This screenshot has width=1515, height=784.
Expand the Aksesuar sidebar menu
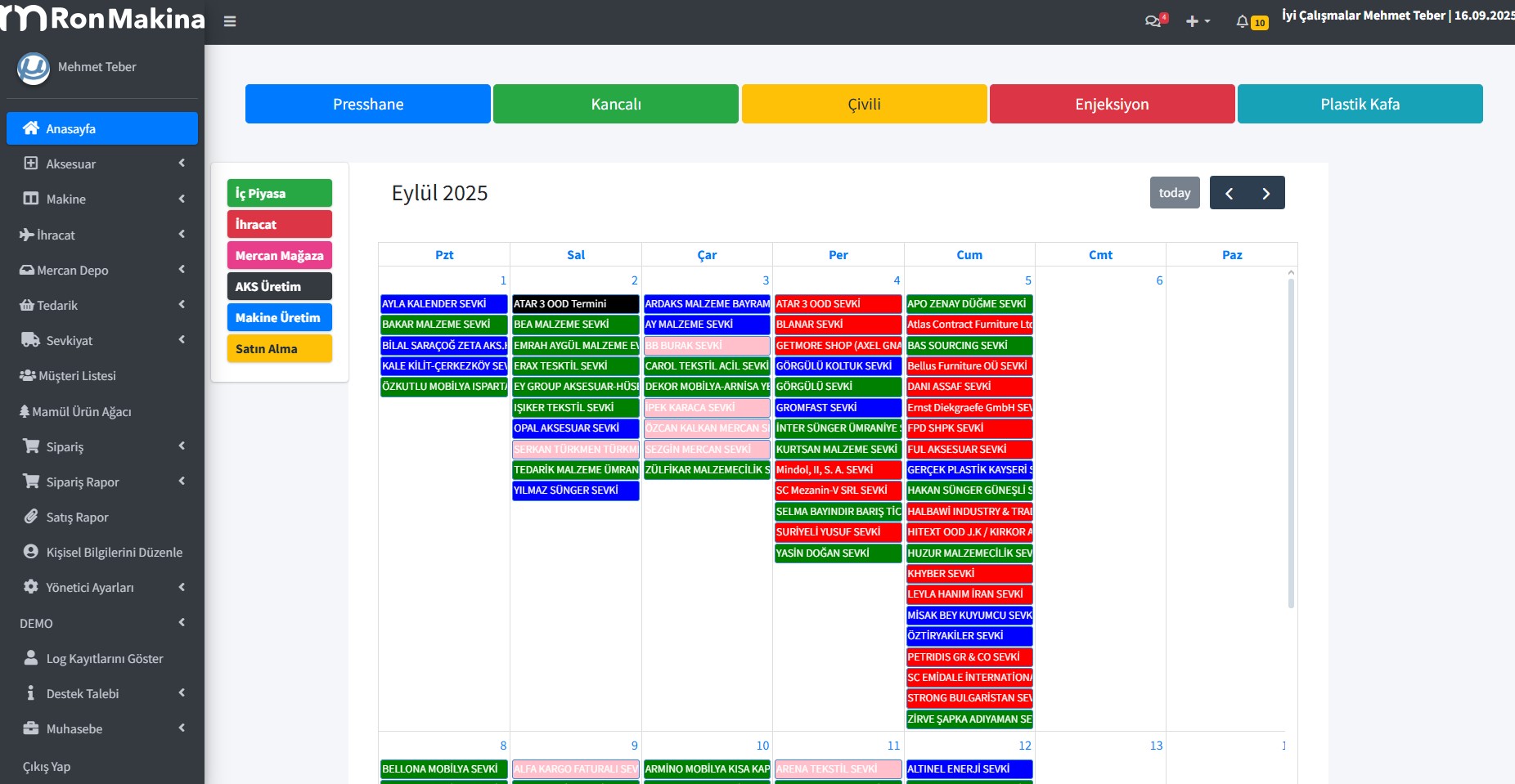102,164
